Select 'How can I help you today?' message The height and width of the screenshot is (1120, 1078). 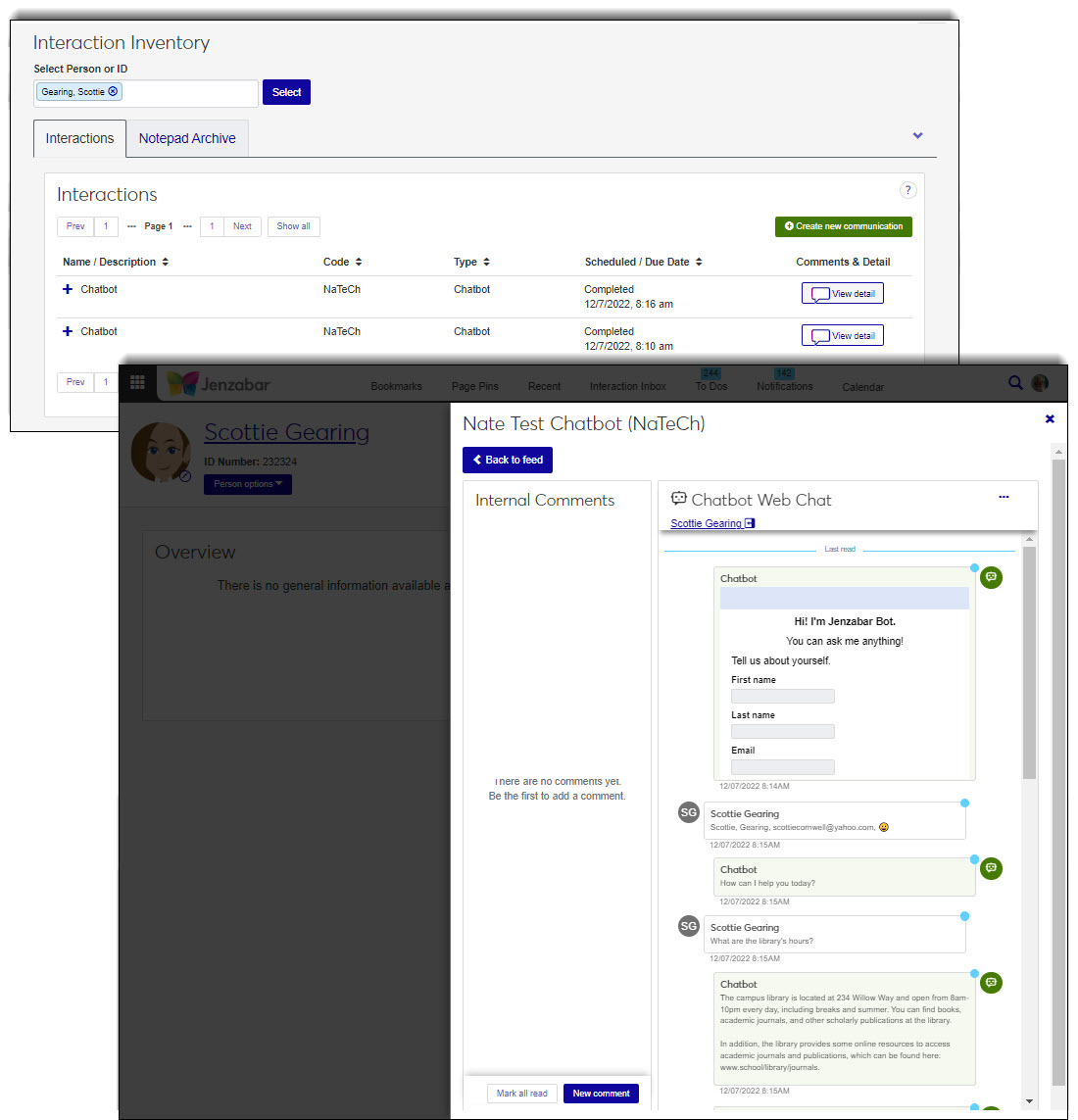[x=845, y=876]
